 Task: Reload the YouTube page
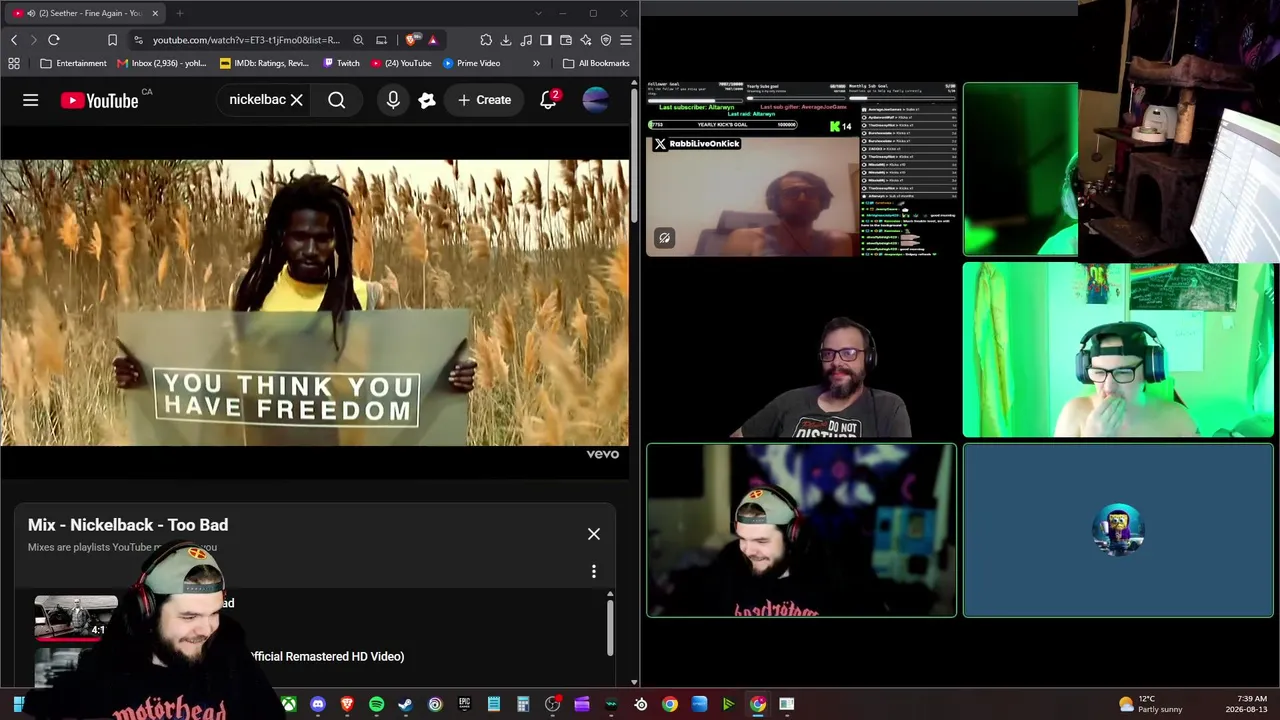pos(54,40)
